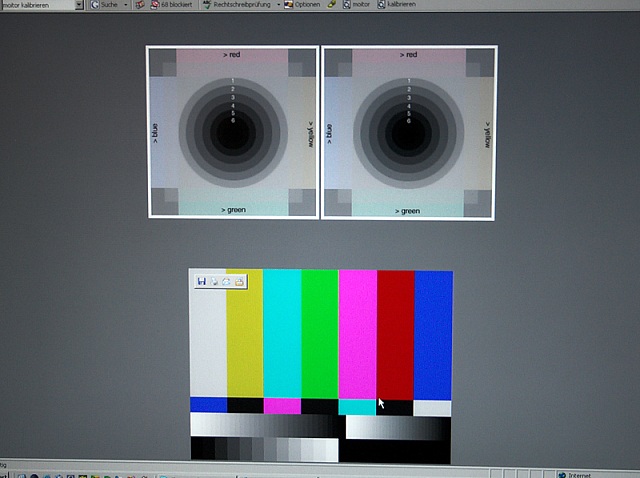Click the Internet zone indicator in status bar
Screen dimensions: 640x478
click(x=578, y=475)
